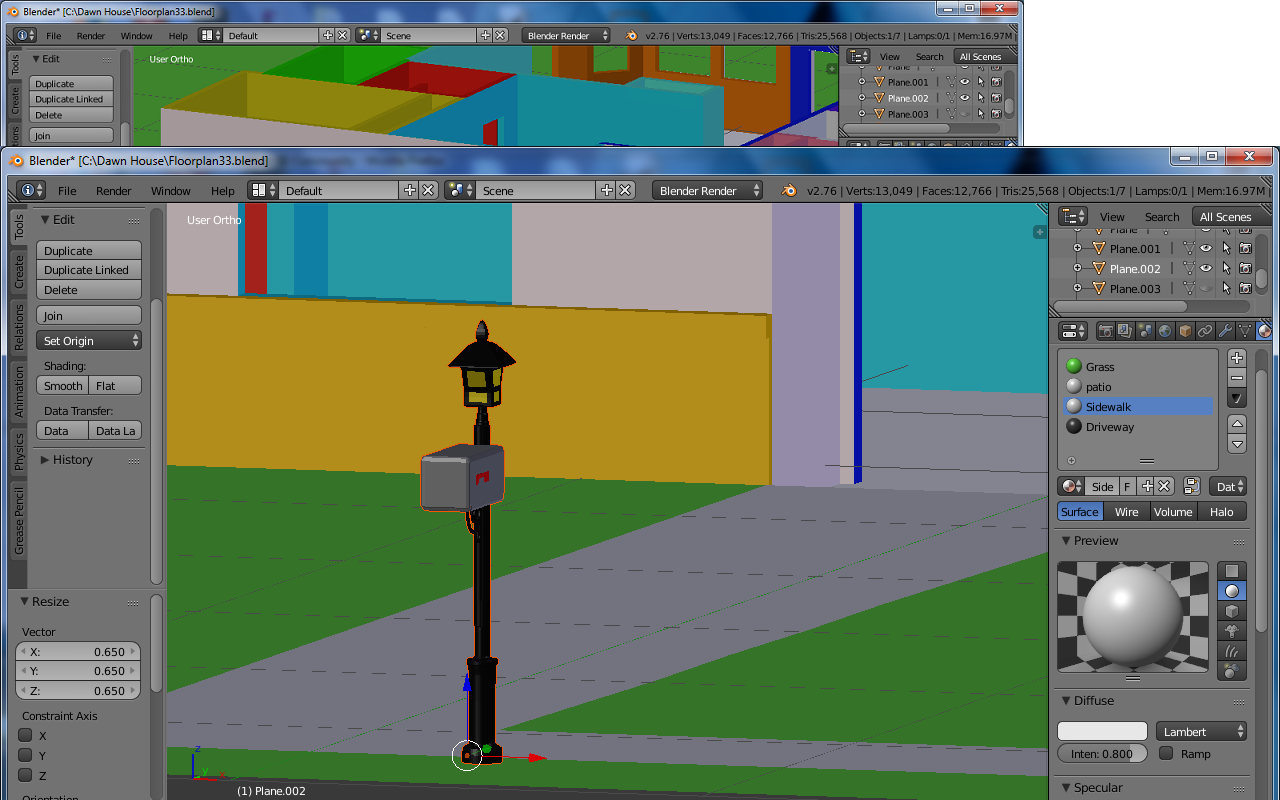Add a material slot with plus icon
Image resolution: width=1280 pixels, height=800 pixels.
[1237, 358]
